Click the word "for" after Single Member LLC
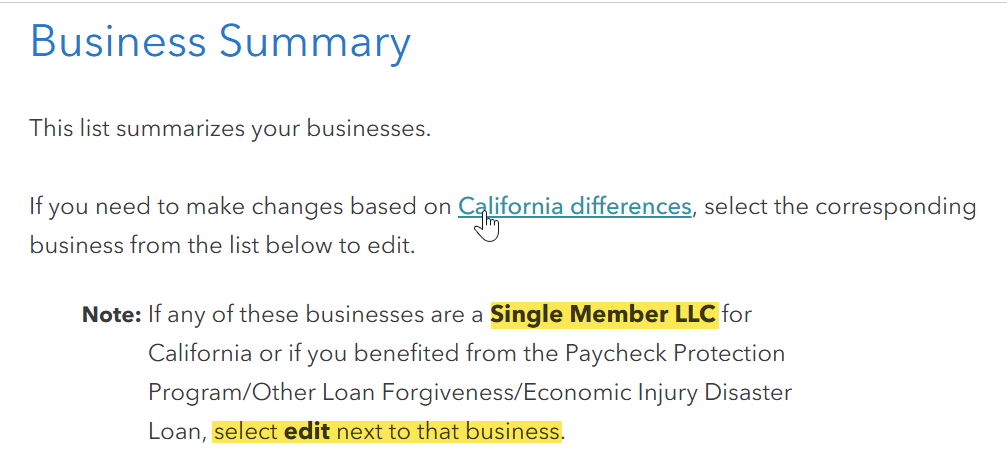The height and width of the screenshot is (469, 1007). point(737,315)
